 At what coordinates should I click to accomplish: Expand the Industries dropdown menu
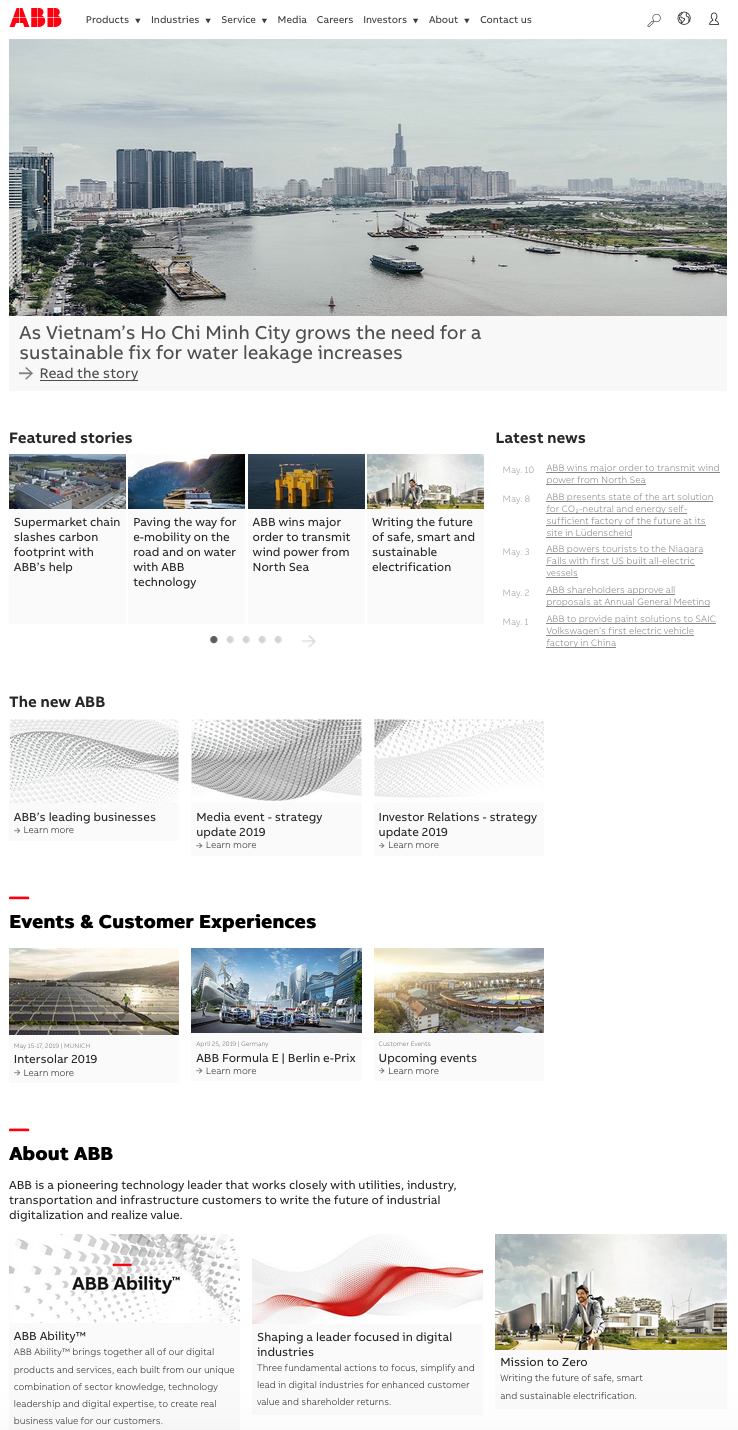coord(181,19)
